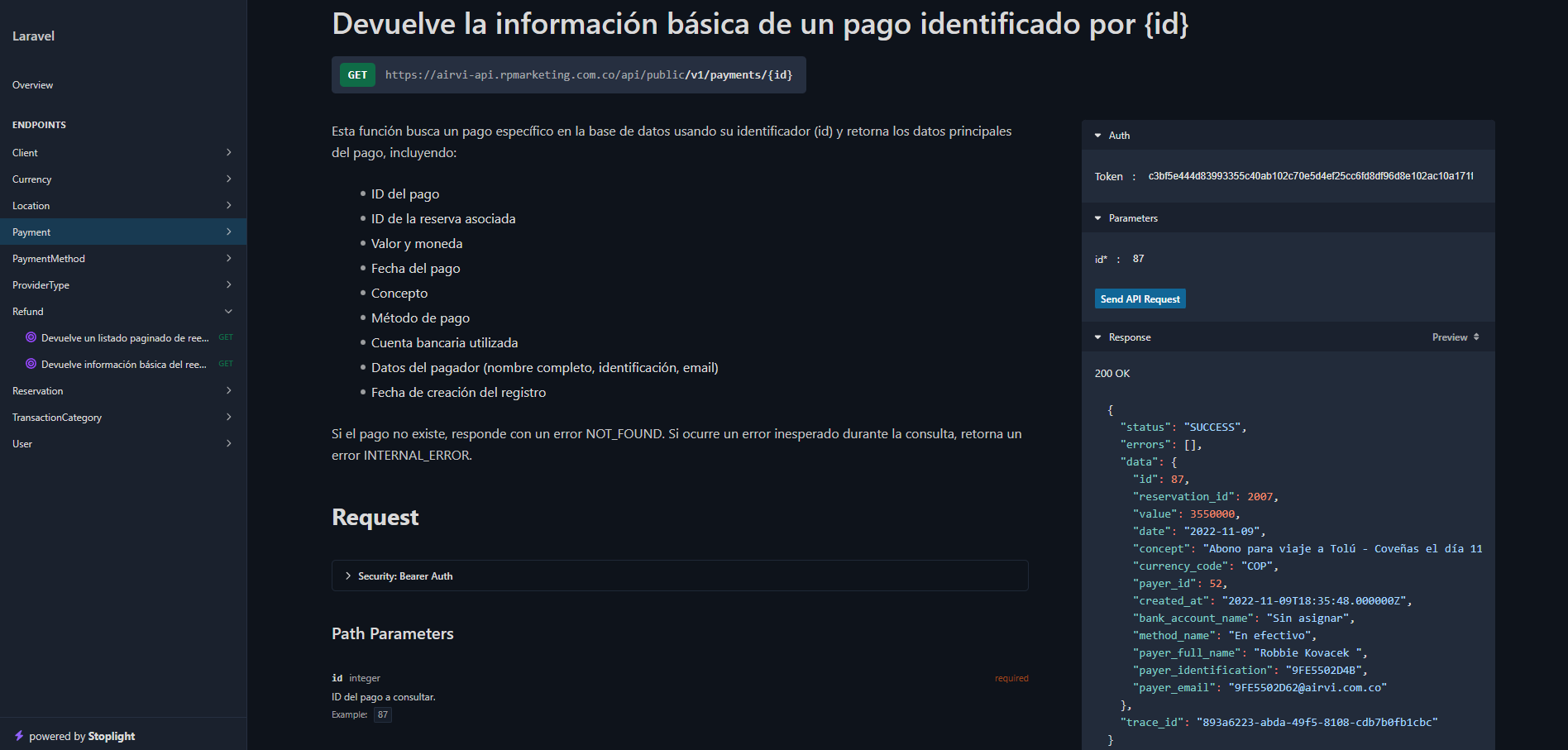Follow the powered by Stoplight link

82,736
